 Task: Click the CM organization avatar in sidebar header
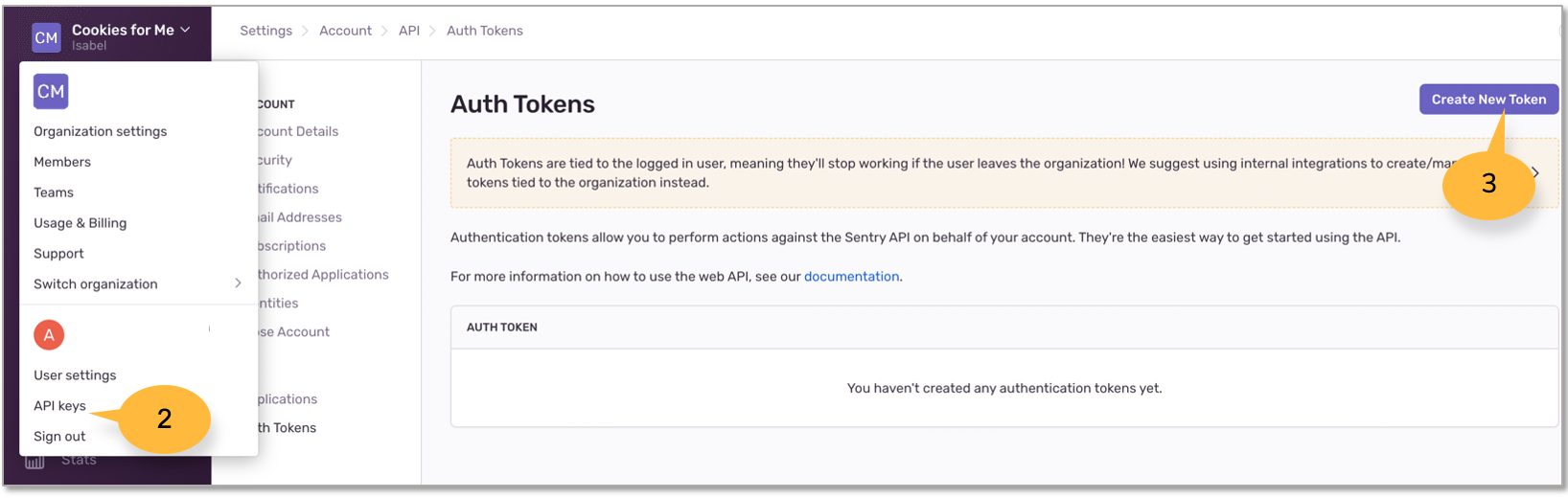point(47,38)
